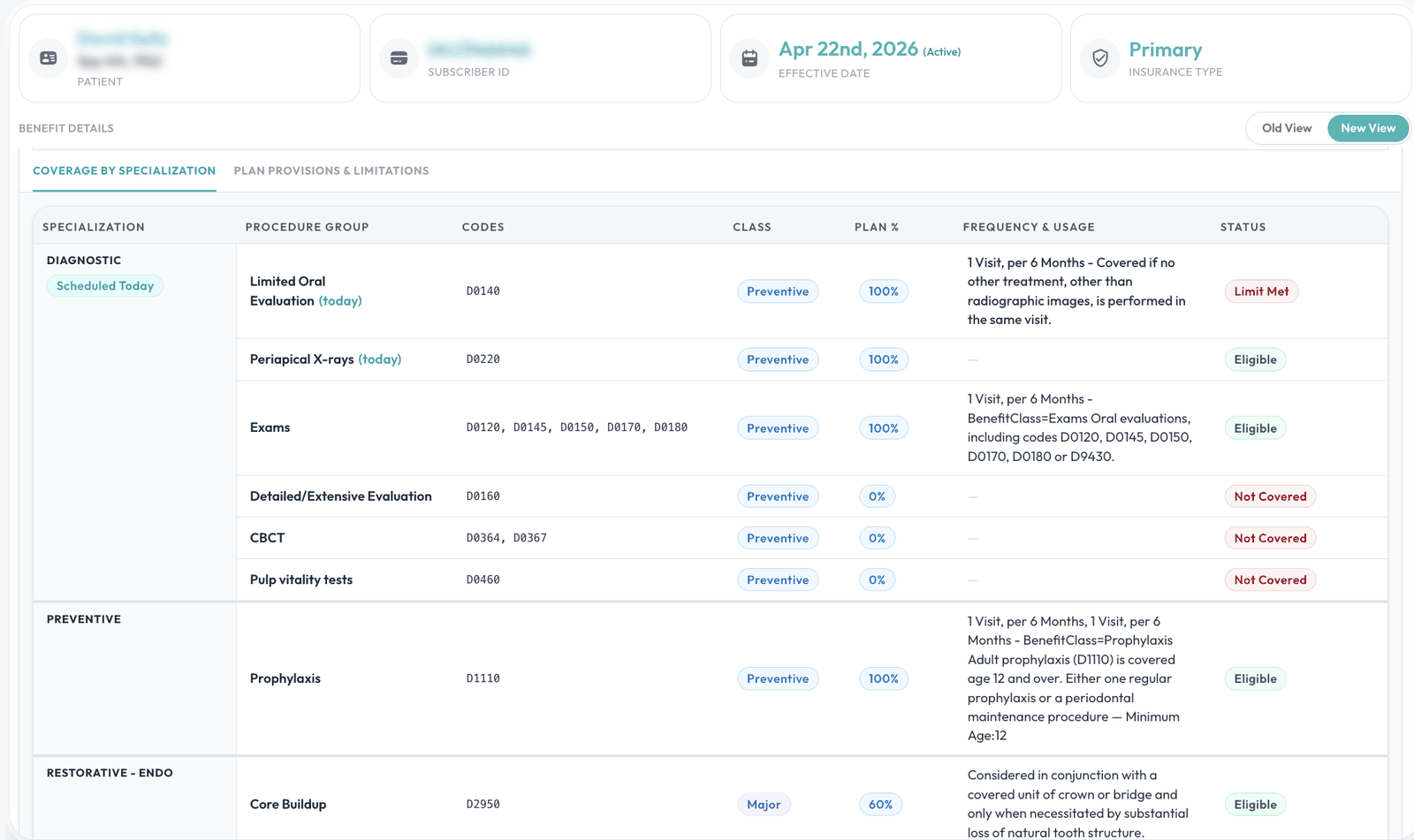Viewport: 1414px width, 840px height.
Task: Select the Exams procedure group
Action: click(270, 428)
